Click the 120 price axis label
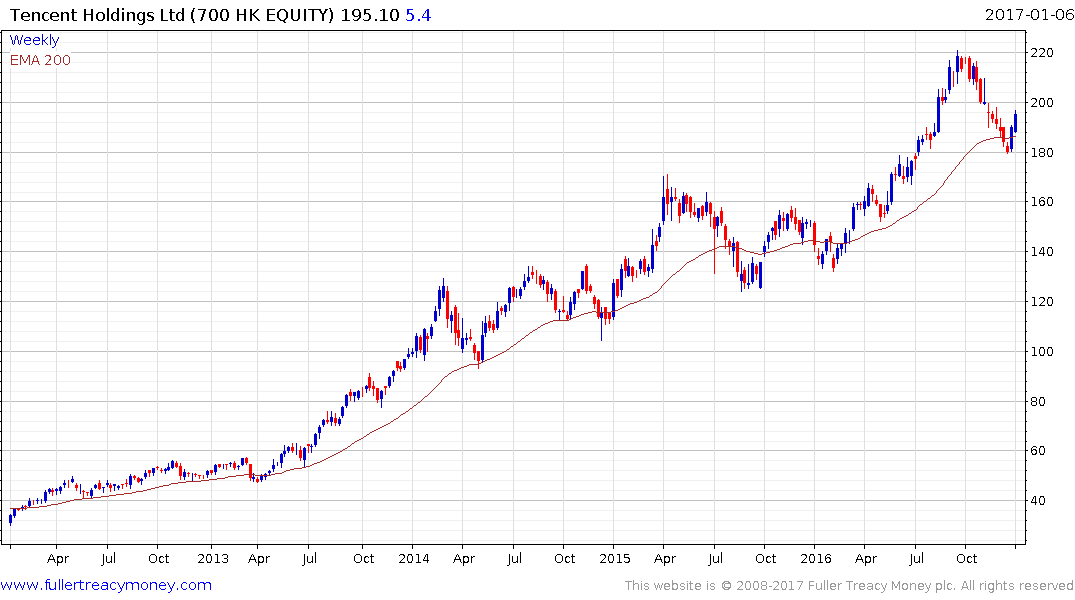The image size is (1075, 600). tap(1041, 302)
